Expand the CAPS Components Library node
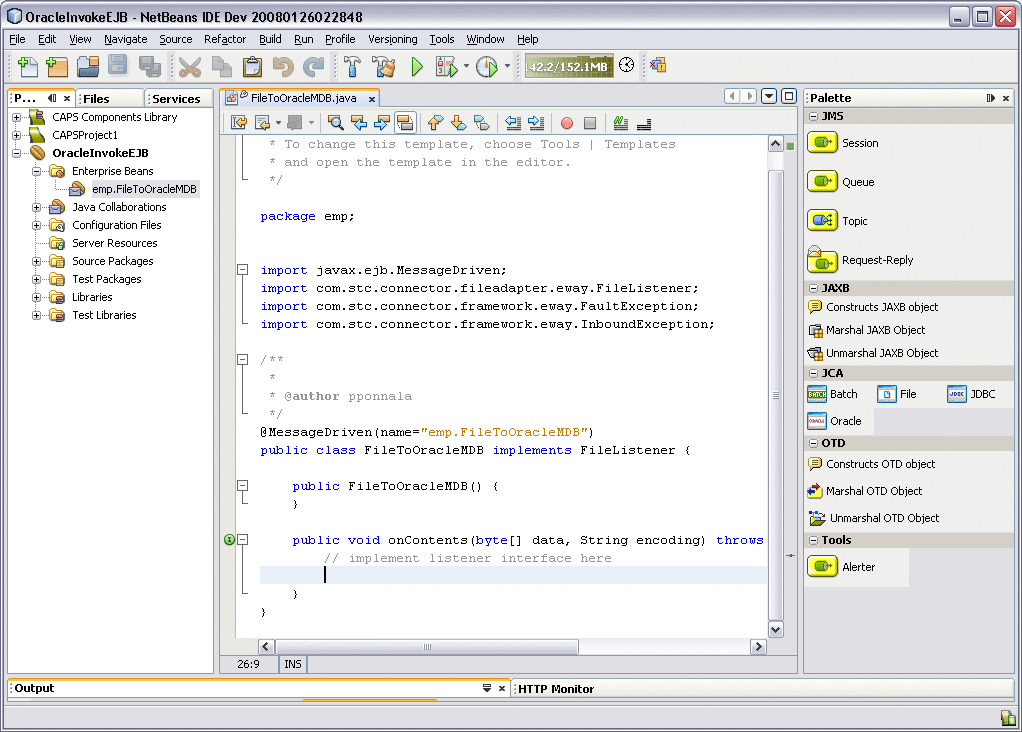The image size is (1022, 732). pyautogui.click(x=17, y=117)
